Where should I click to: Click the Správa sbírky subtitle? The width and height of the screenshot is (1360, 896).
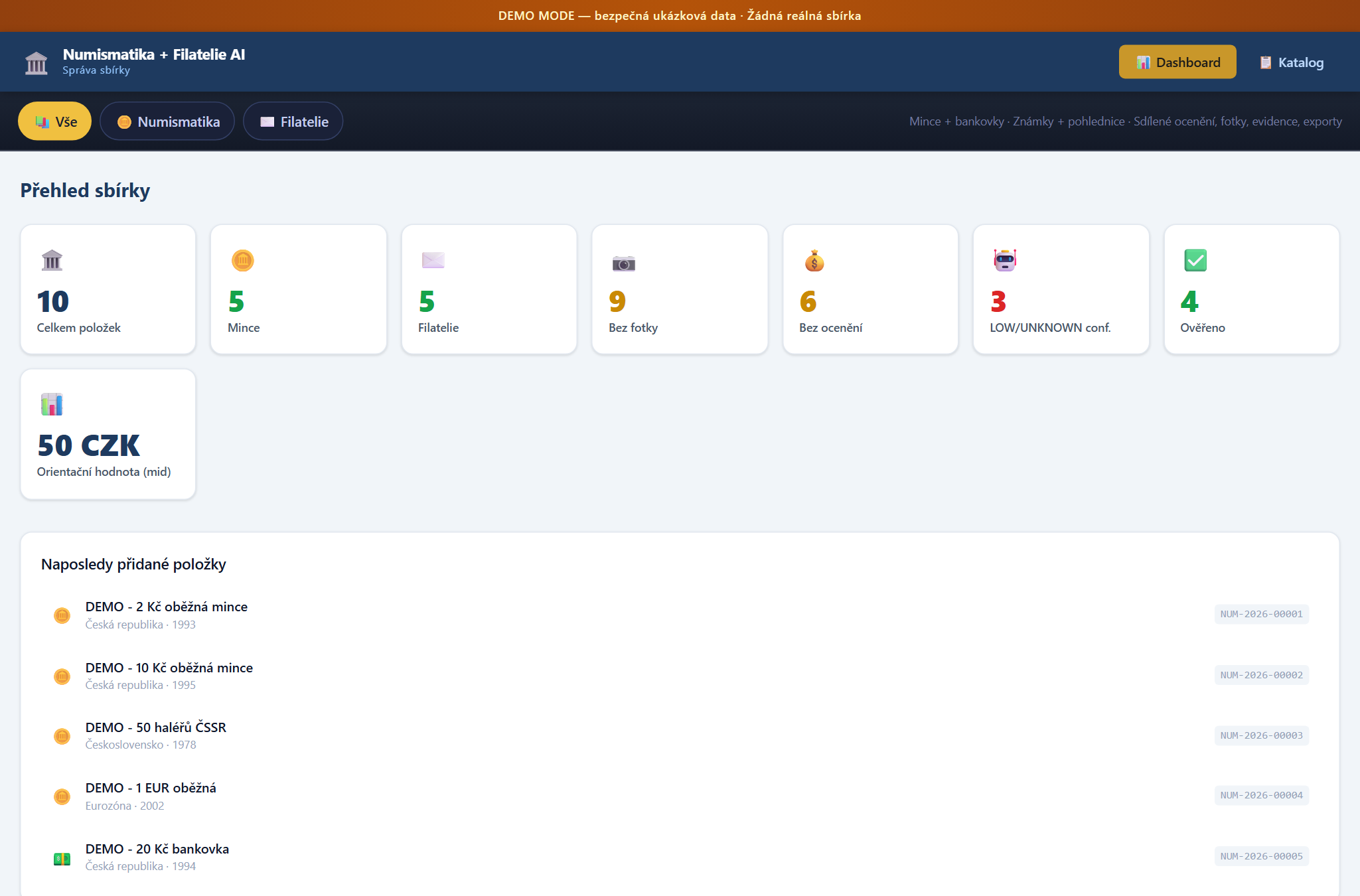[x=96, y=70]
